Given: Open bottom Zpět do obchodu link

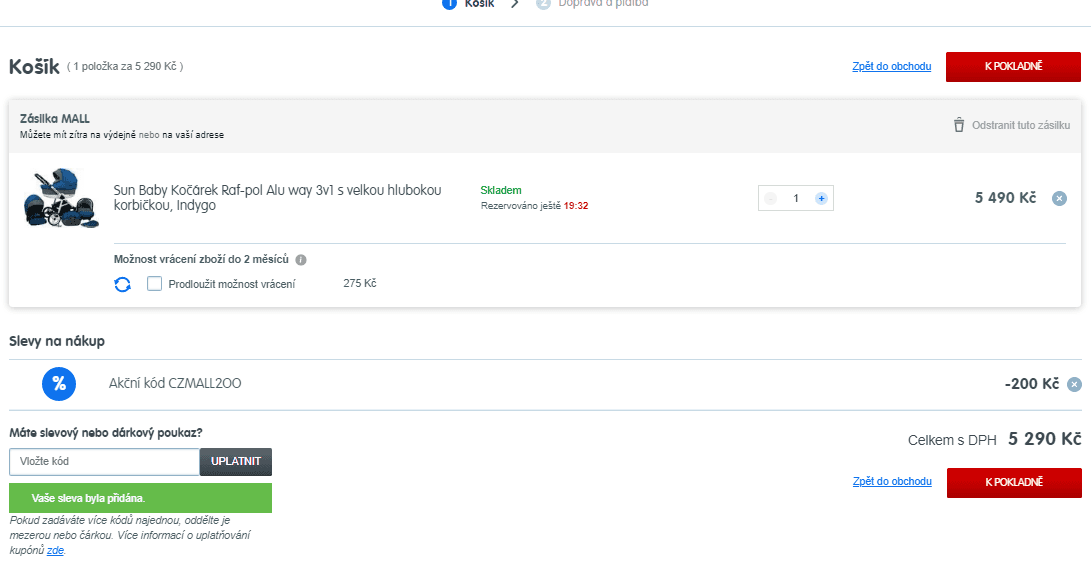Looking at the screenshot, I should (x=892, y=482).
